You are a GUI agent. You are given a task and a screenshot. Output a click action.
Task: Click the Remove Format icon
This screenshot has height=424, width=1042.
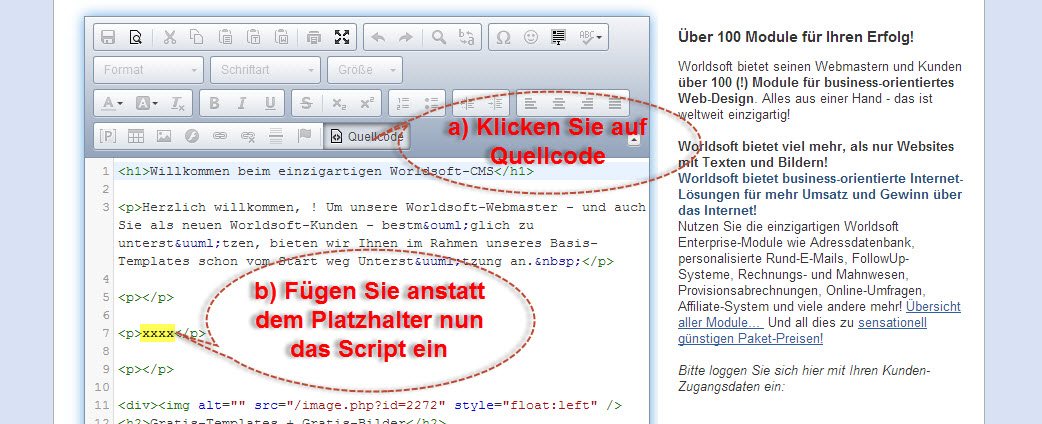[177, 103]
